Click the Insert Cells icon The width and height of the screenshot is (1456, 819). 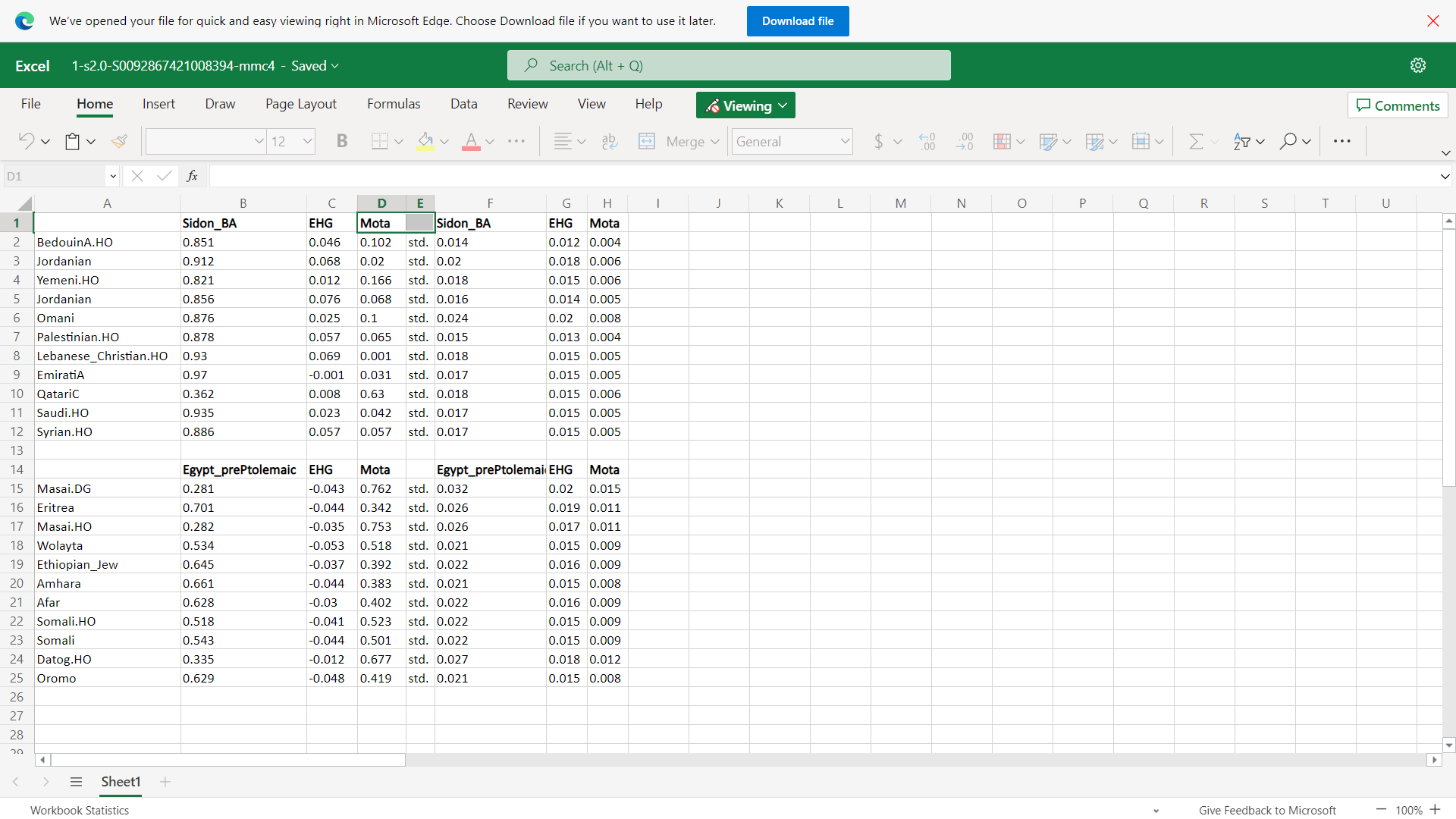(1141, 141)
